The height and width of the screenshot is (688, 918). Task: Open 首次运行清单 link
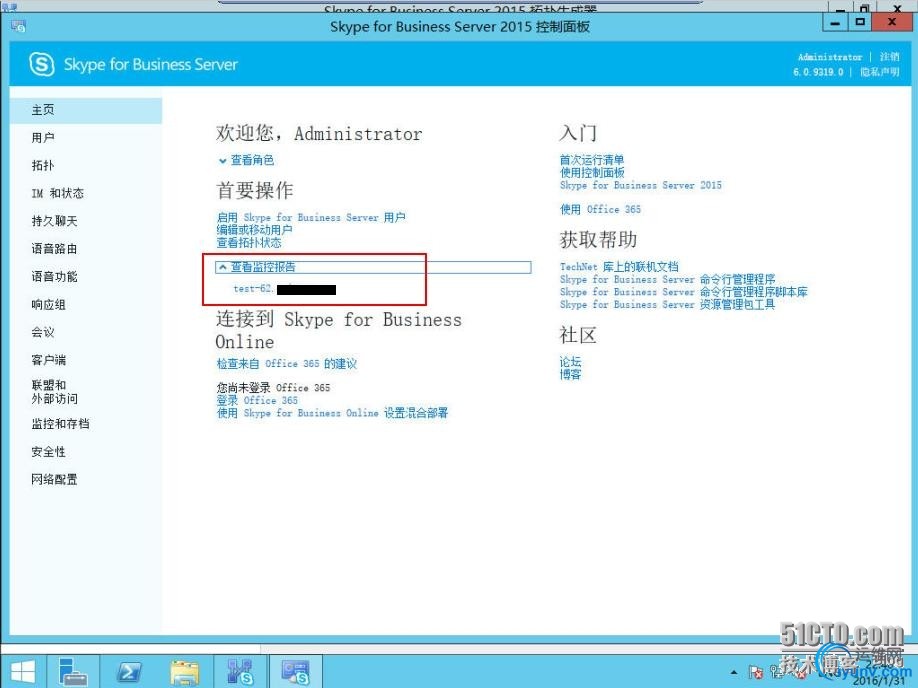(592, 159)
